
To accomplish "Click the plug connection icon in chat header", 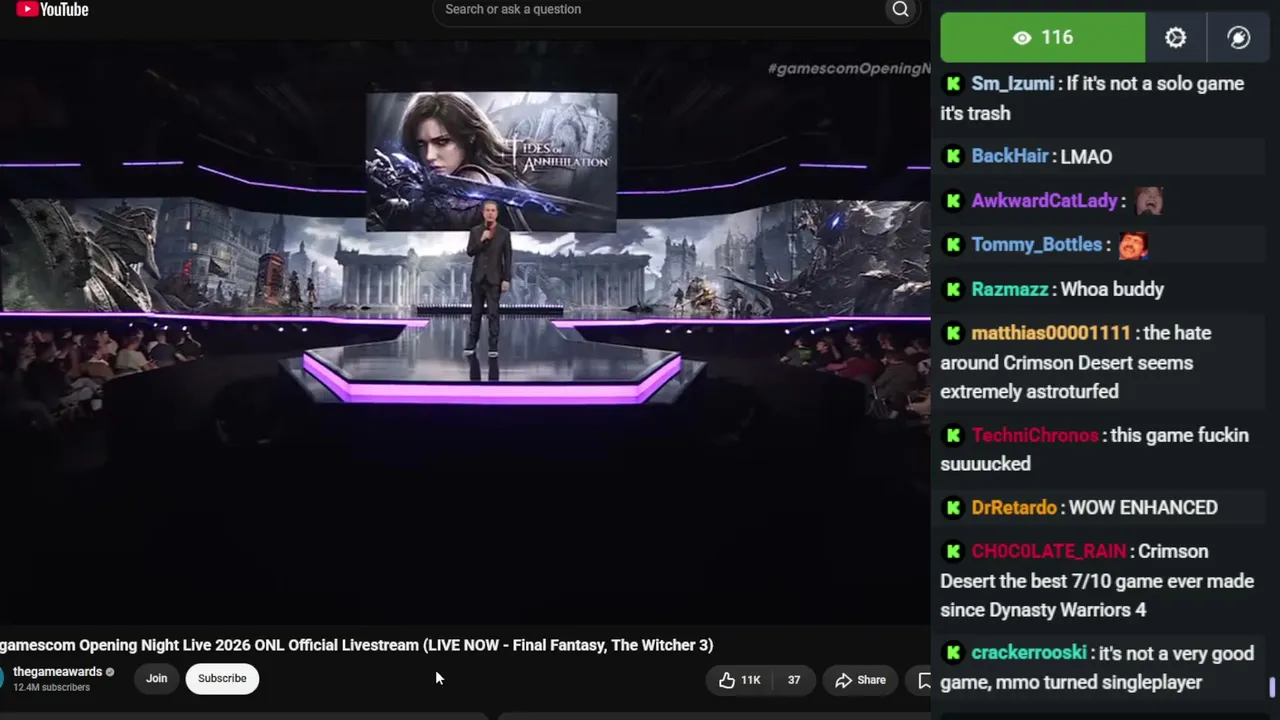I will pyautogui.click(x=1238, y=38).
